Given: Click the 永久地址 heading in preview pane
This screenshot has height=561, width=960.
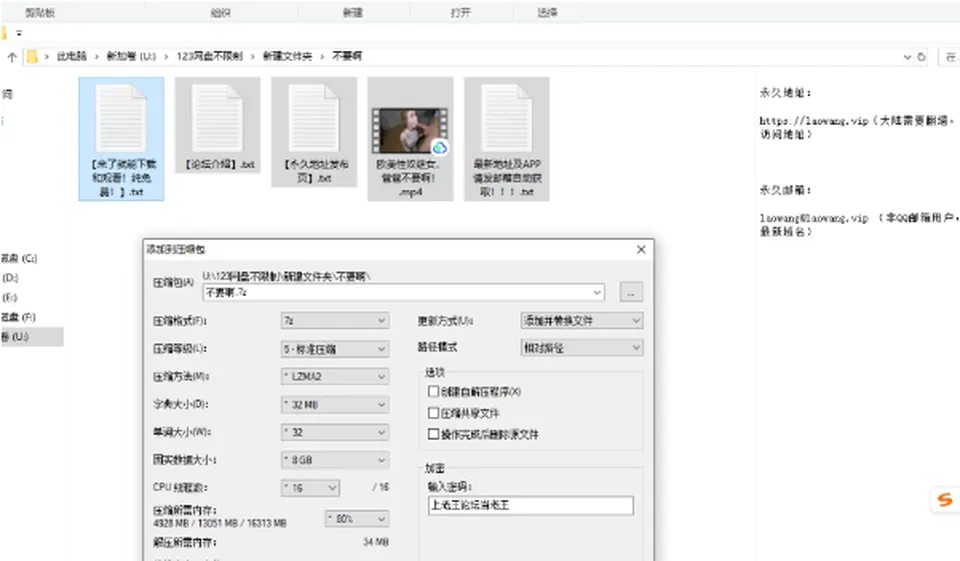Looking at the screenshot, I should [785, 93].
